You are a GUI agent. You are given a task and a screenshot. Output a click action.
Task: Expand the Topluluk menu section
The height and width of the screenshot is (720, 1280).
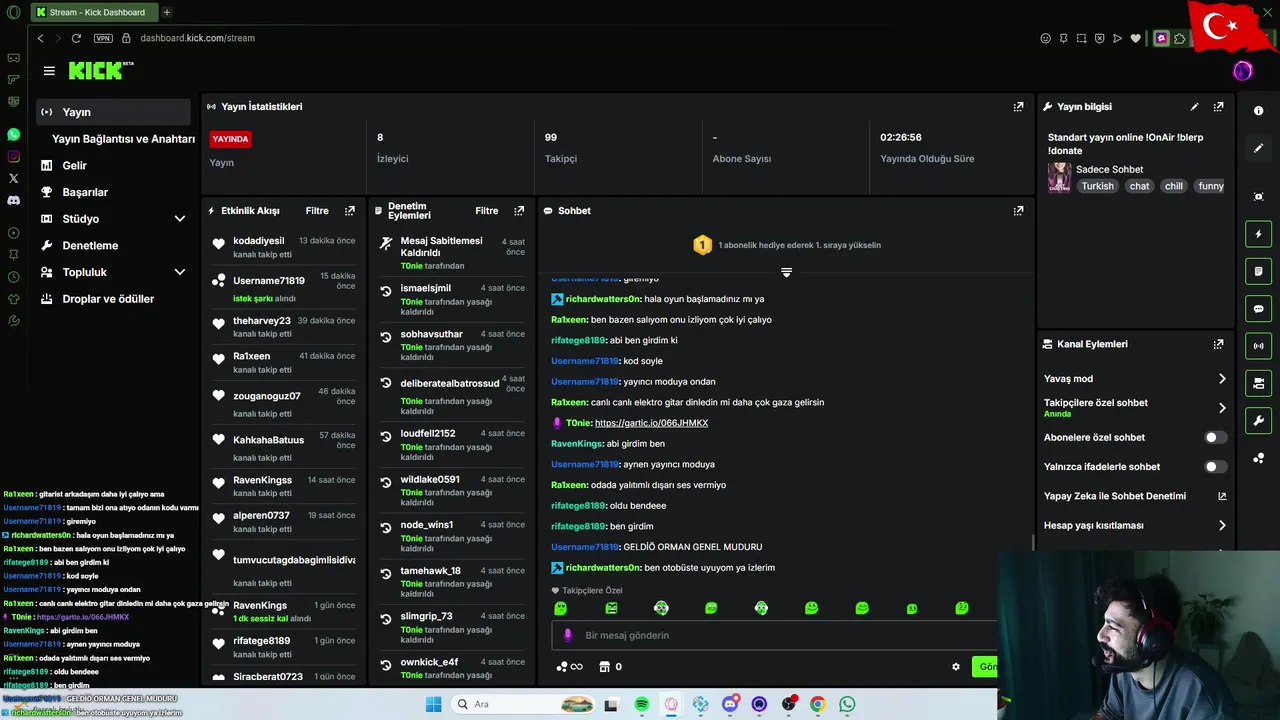pyautogui.click(x=180, y=272)
